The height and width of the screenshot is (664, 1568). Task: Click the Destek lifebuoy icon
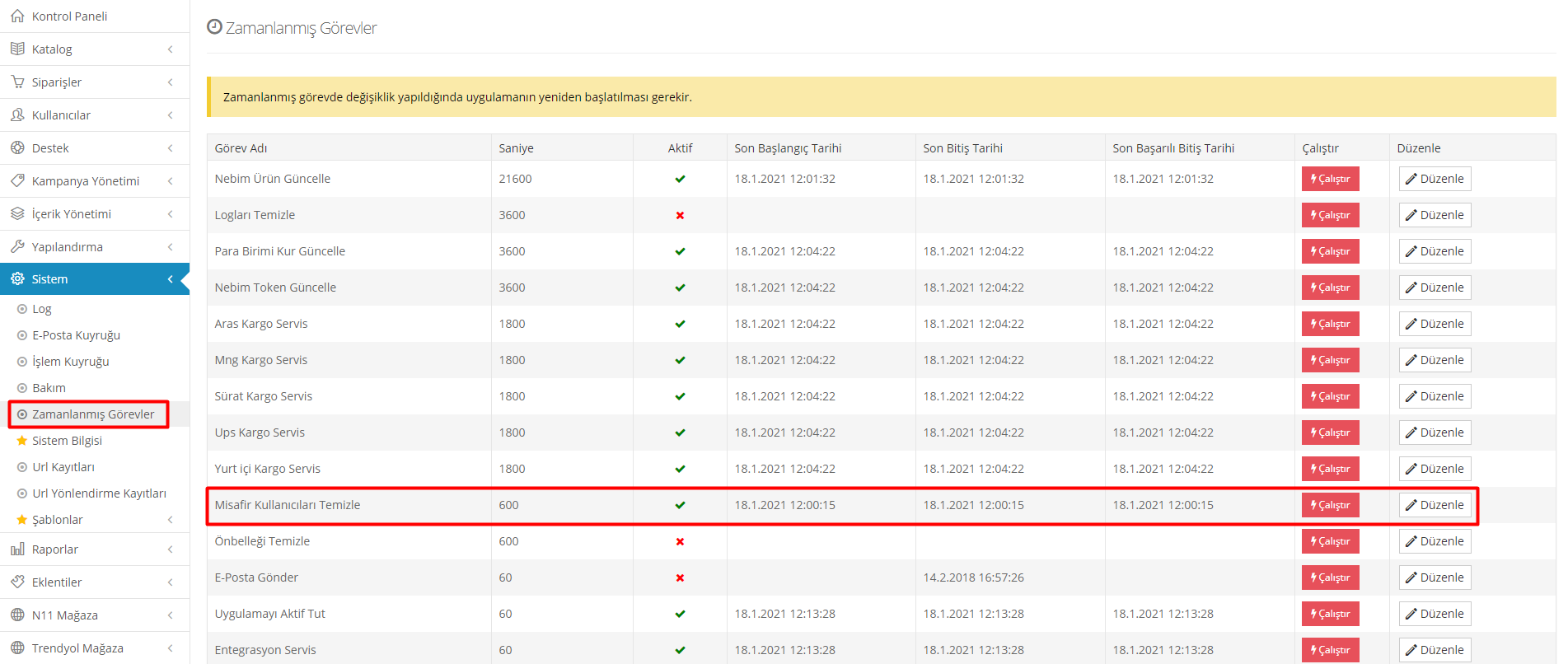point(17,148)
